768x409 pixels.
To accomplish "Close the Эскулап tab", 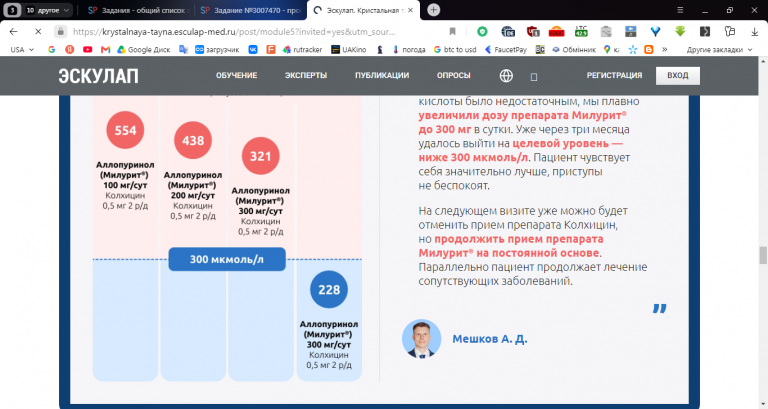I will (410, 10).
